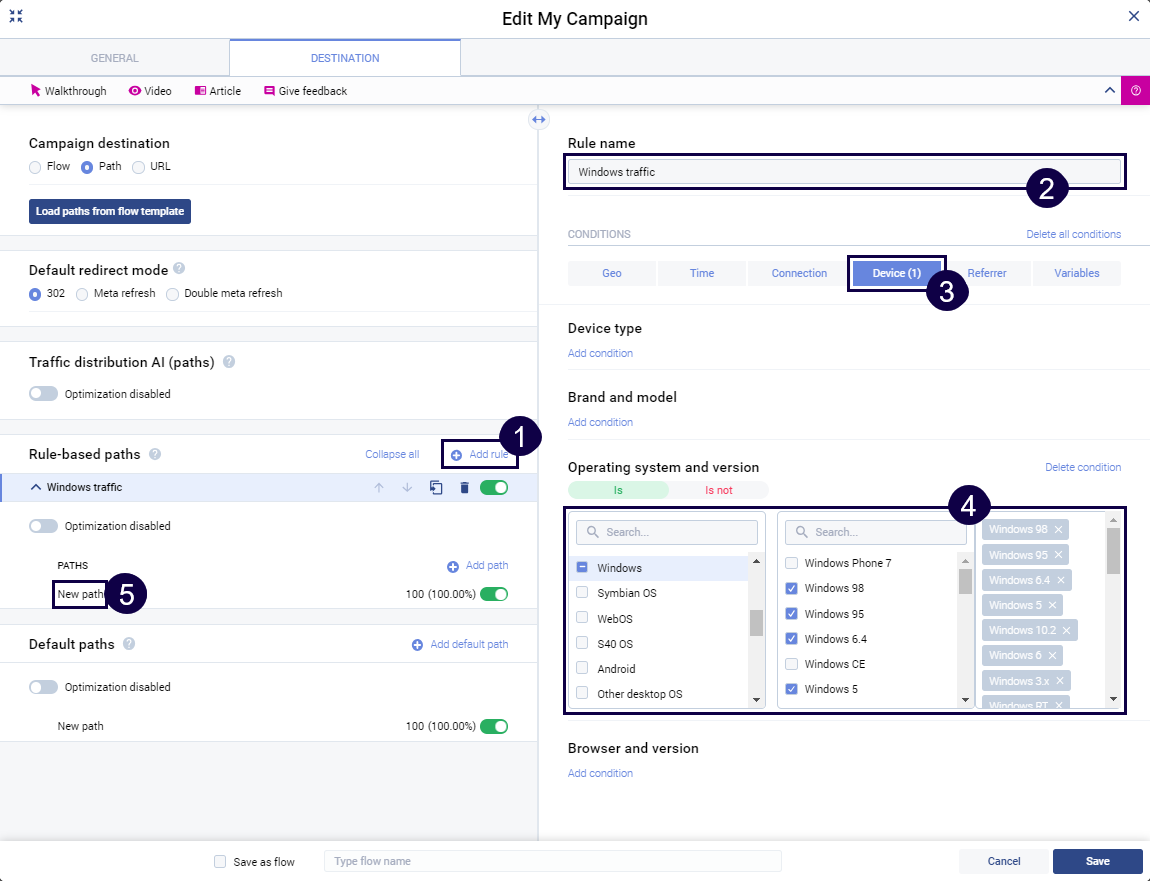Open the pink help question mark button
The image size is (1150, 881).
[x=1135, y=90]
